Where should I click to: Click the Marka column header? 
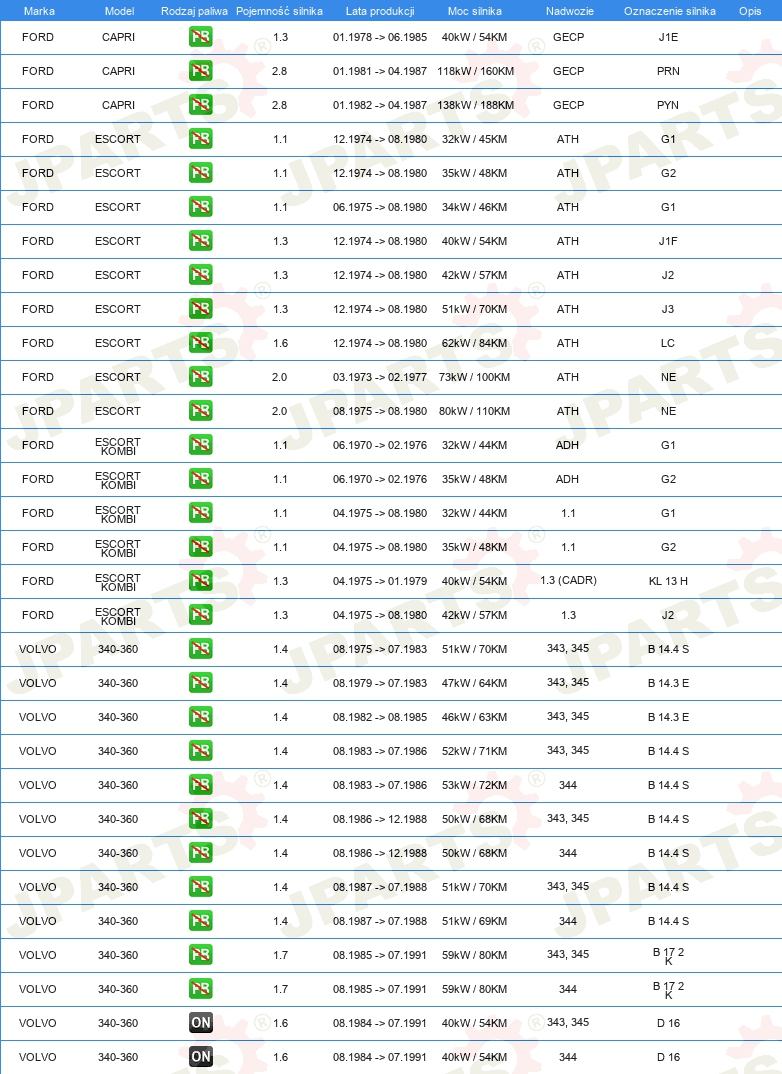(39, 11)
